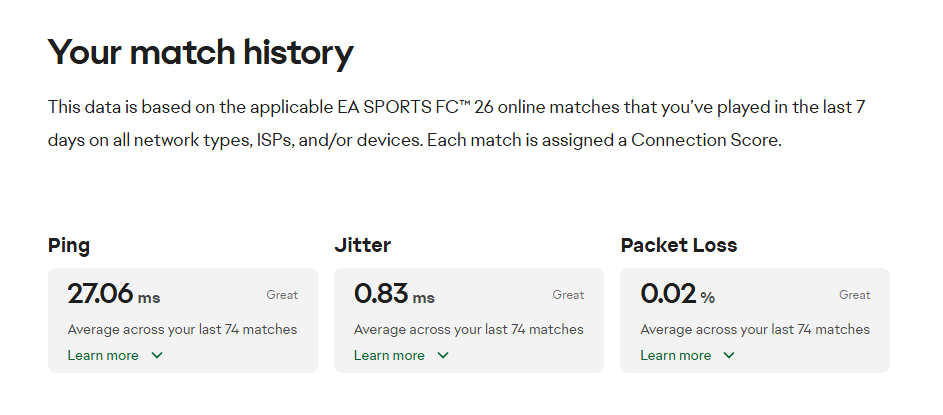Expand the Packet Loss Learn more chevron
The image size is (943, 415).
coord(729,355)
